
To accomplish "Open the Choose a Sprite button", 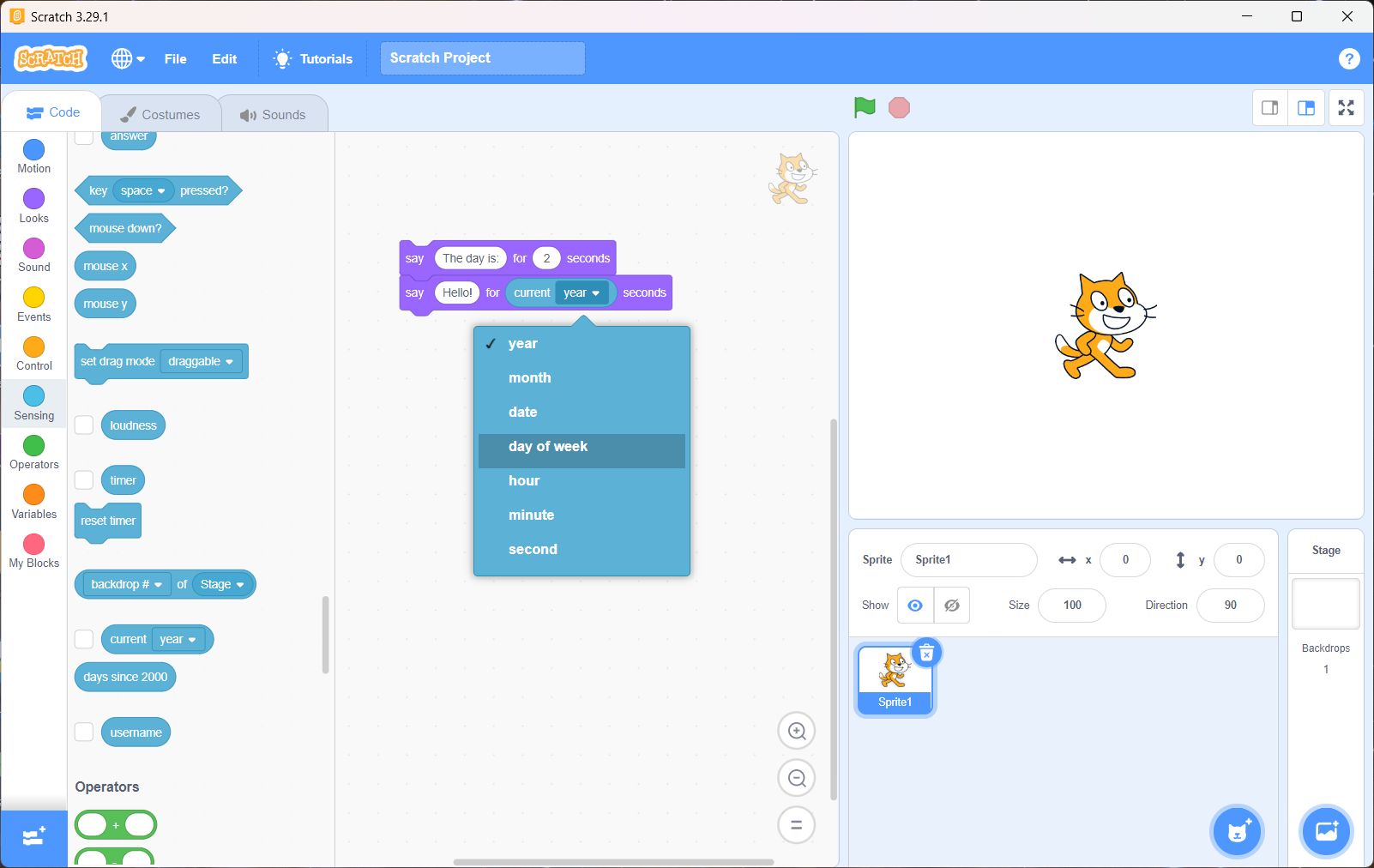I will (x=1237, y=831).
